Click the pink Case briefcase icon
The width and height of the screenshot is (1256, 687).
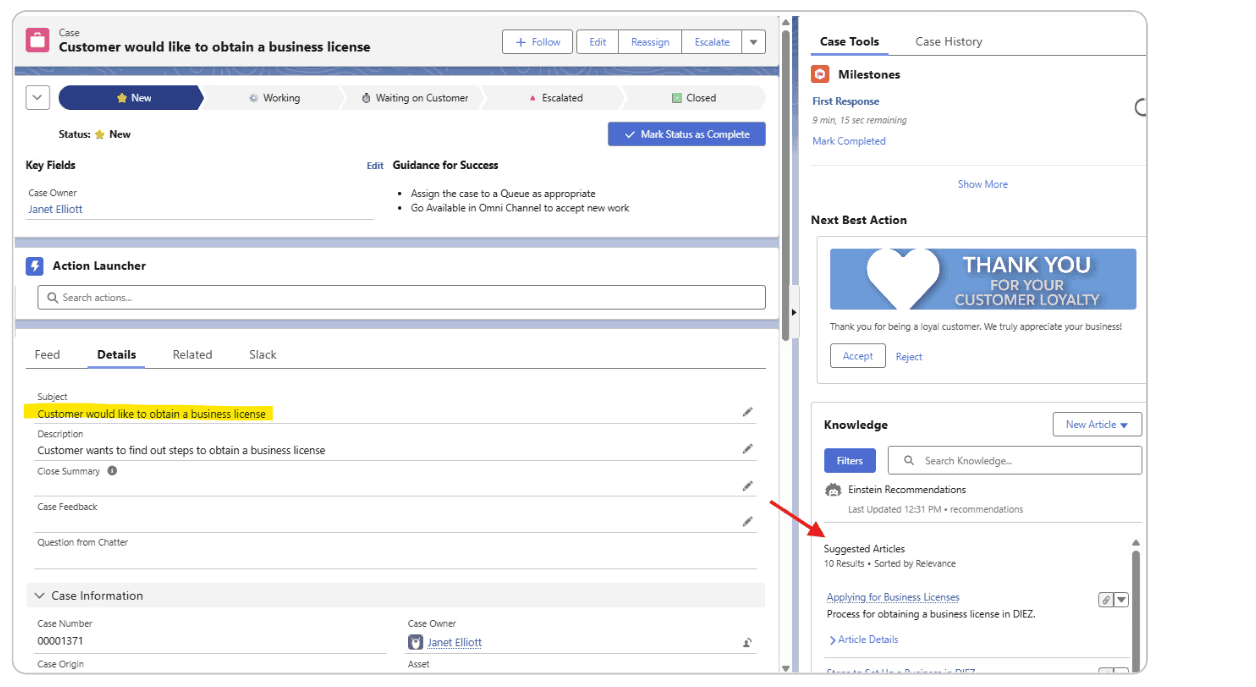tap(38, 41)
